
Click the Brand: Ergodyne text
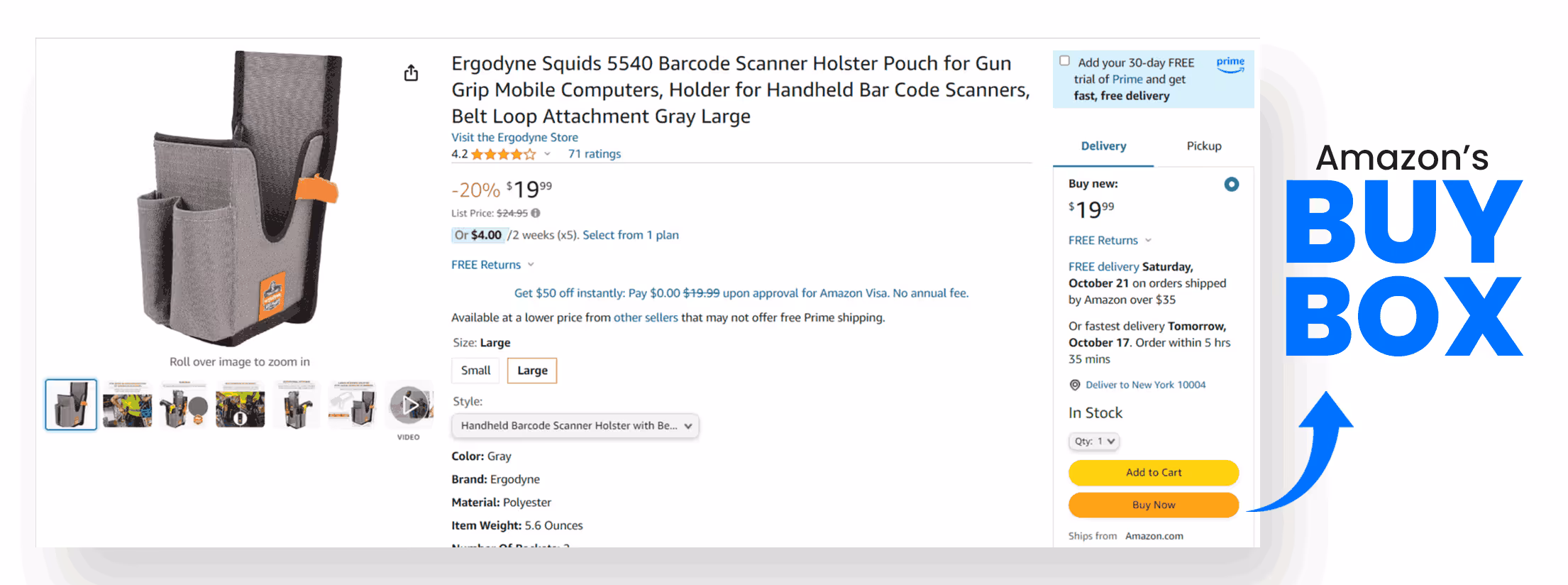[495, 480]
